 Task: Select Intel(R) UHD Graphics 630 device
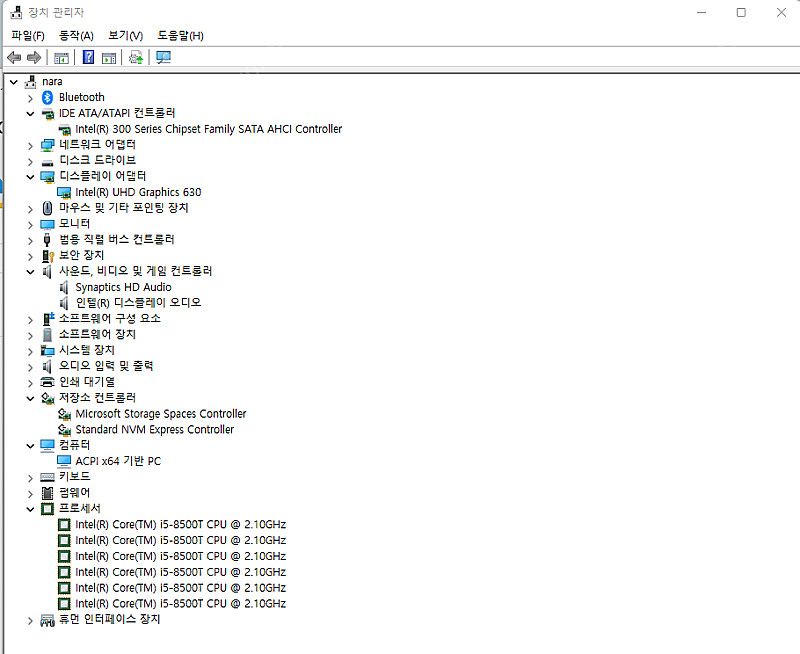tap(138, 192)
